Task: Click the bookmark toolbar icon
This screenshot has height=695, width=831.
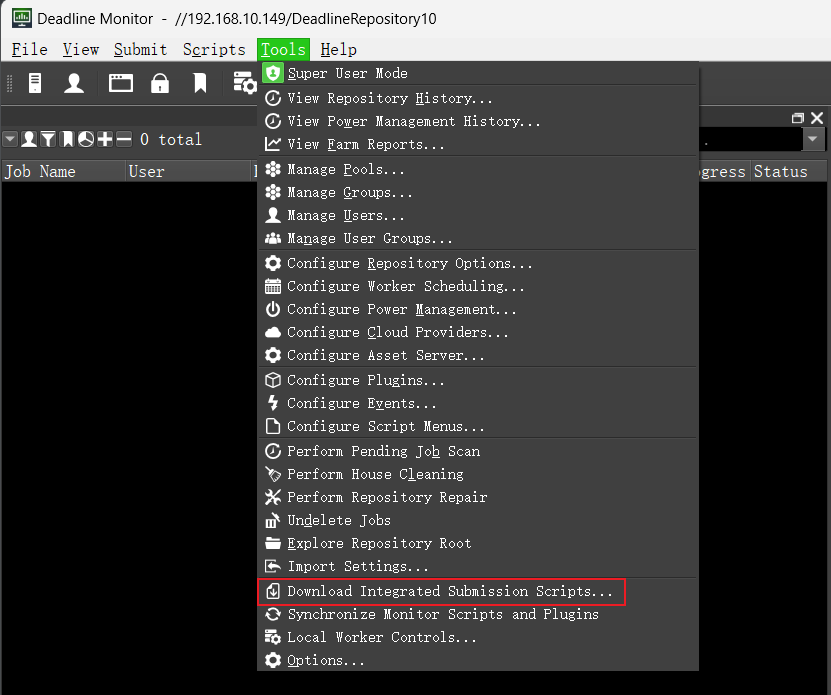Action: [x=200, y=83]
